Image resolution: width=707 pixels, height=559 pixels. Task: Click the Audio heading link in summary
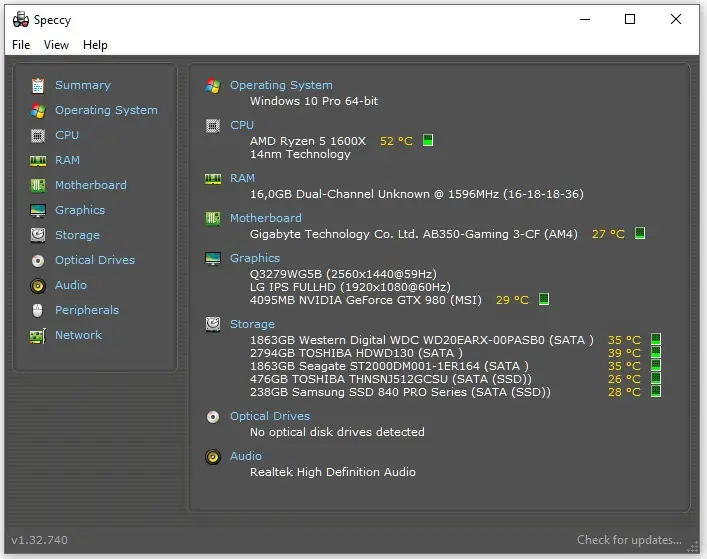(x=246, y=456)
